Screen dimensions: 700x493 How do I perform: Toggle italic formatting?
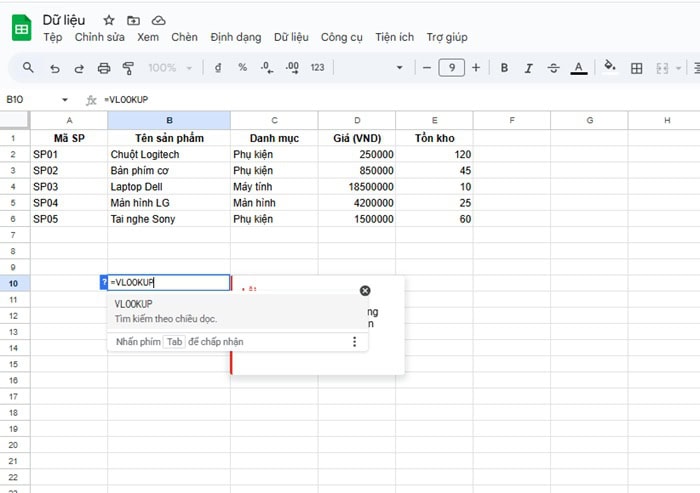529,68
